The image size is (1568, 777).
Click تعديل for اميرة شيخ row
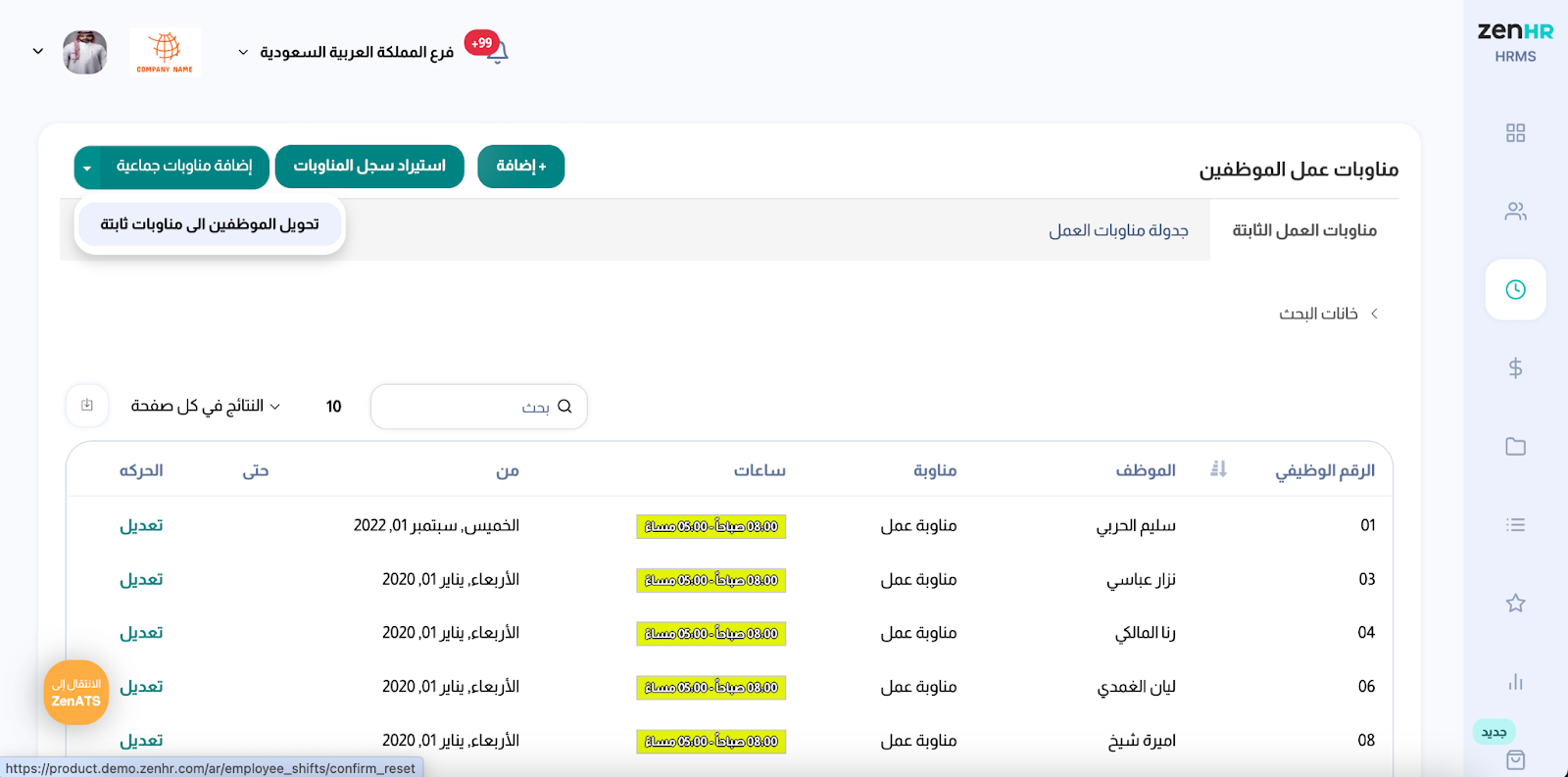point(141,741)
